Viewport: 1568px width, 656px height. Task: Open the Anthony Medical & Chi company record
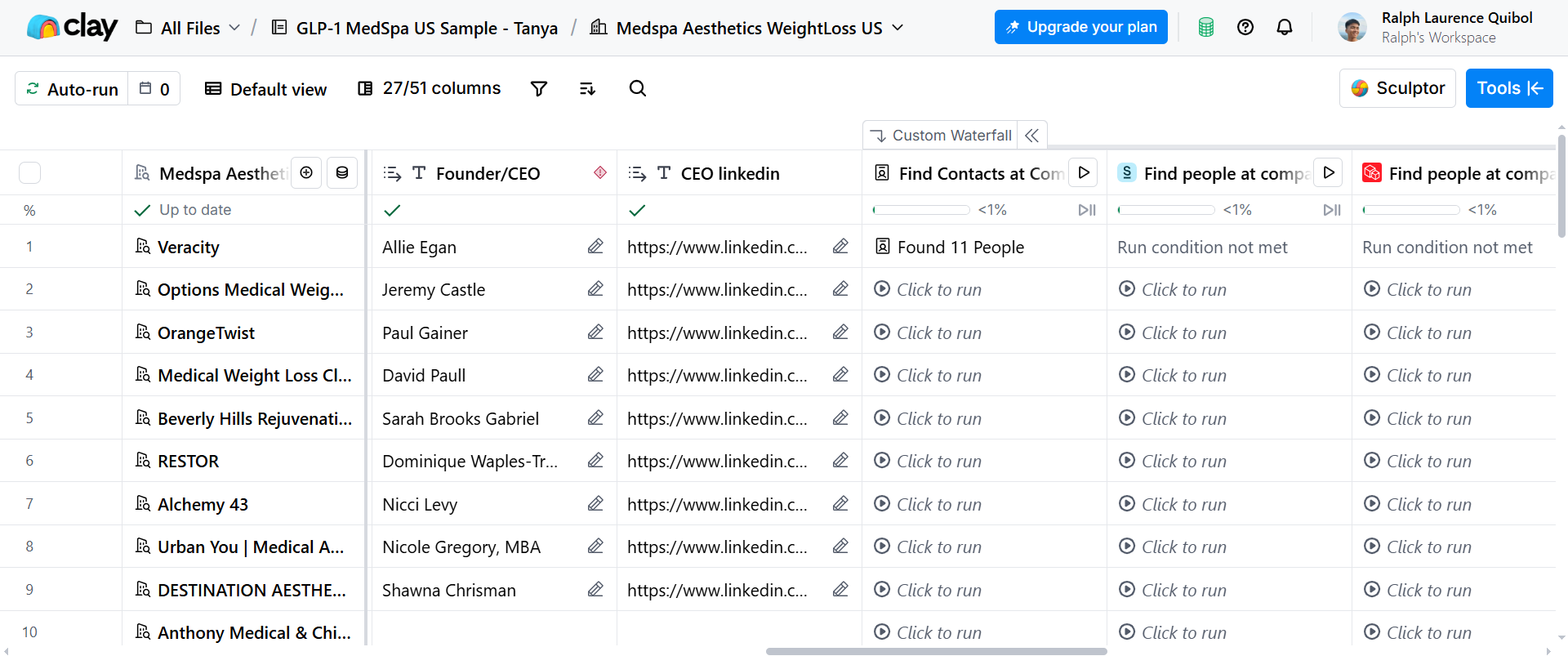(243, 632)
